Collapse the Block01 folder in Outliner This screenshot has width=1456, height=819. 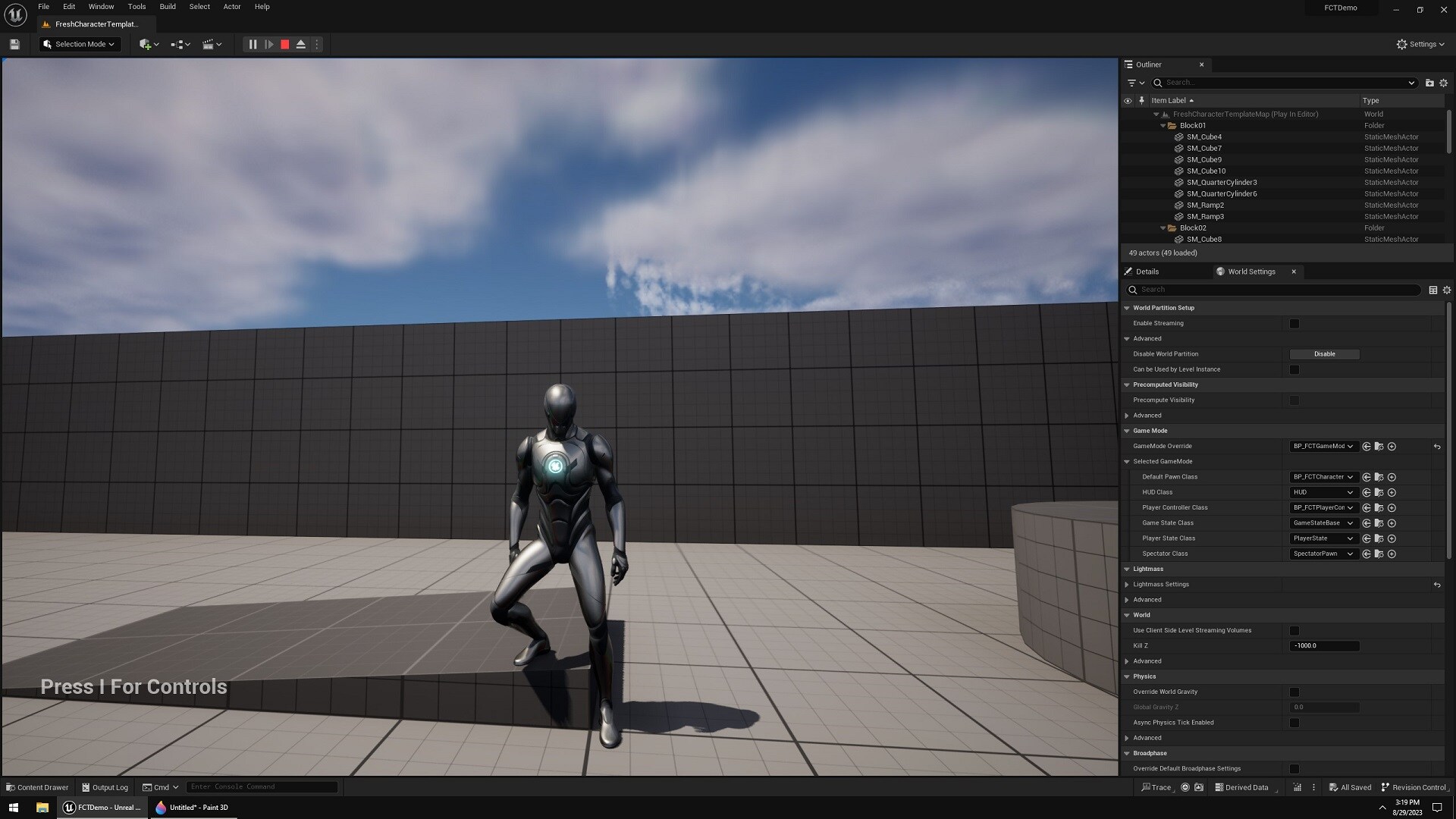1163,126
